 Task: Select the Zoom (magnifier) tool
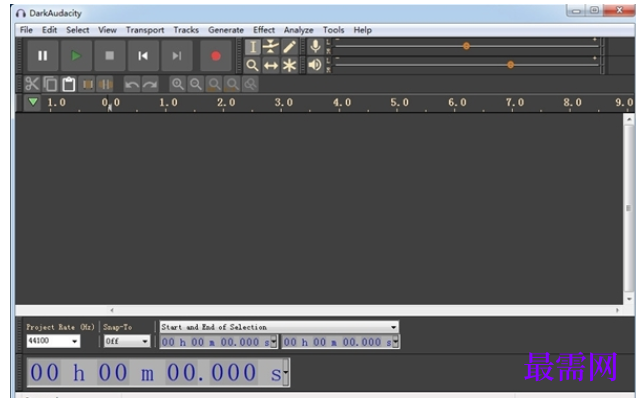click(x=252, y=65)
